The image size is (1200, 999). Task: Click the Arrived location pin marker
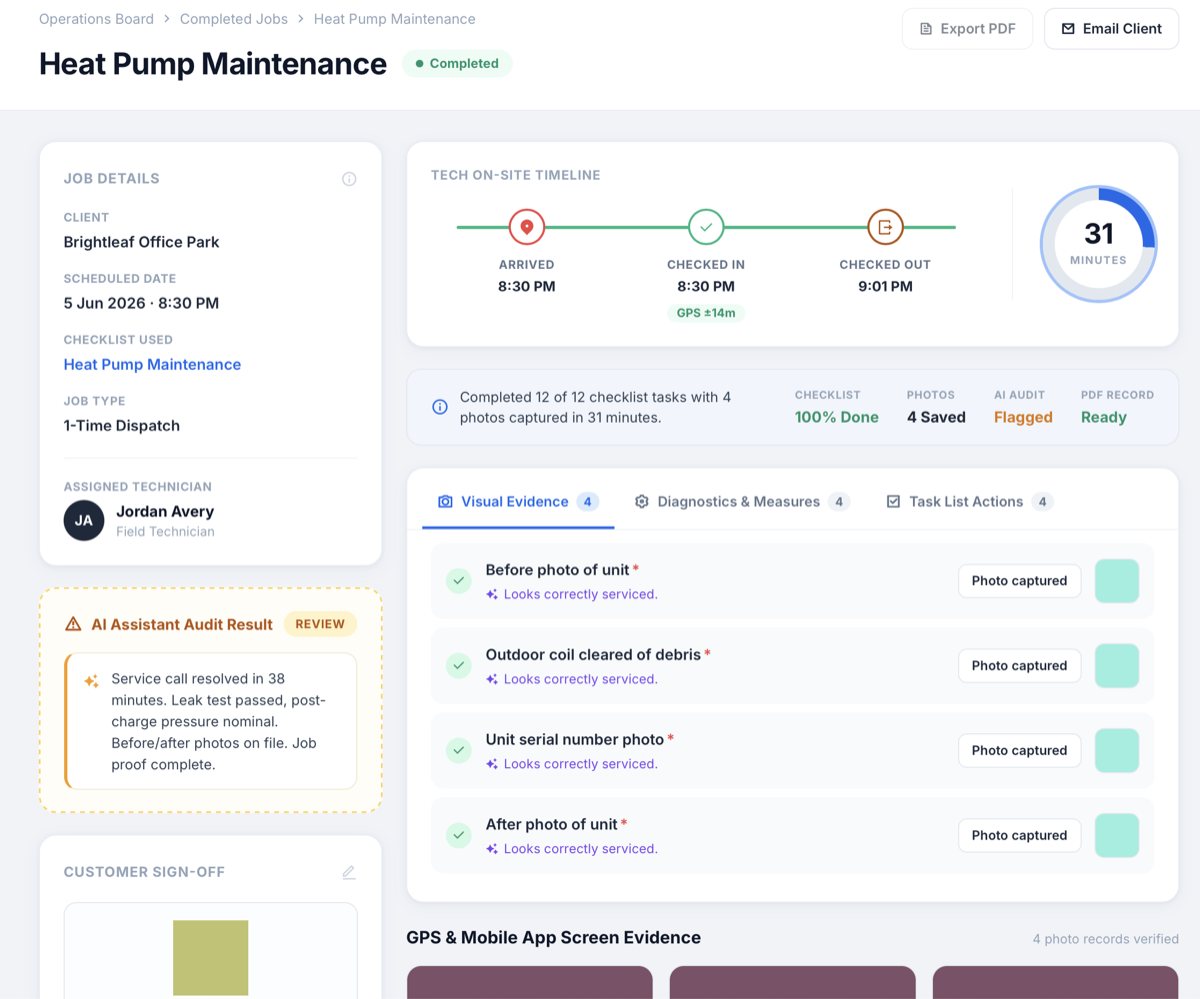pyautogui.click(x=527, y=227)
